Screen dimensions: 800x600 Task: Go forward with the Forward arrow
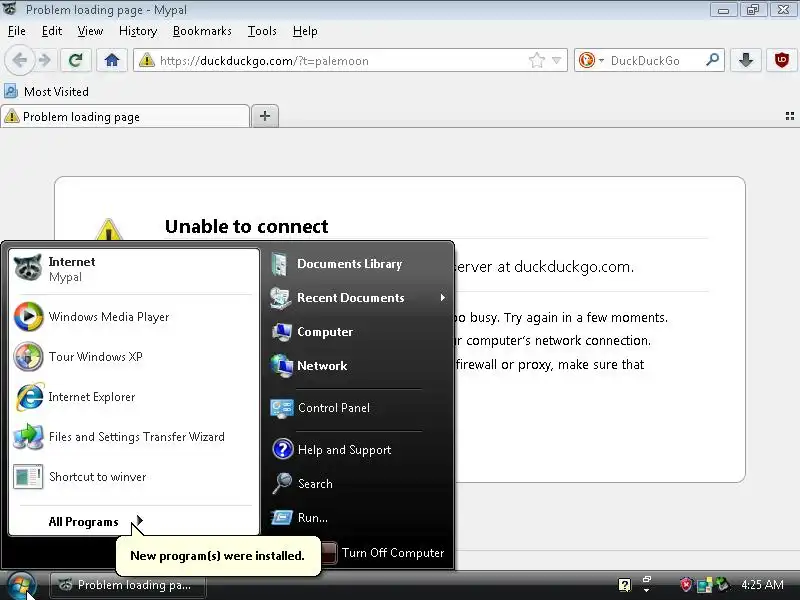click(x=45, y=60)
